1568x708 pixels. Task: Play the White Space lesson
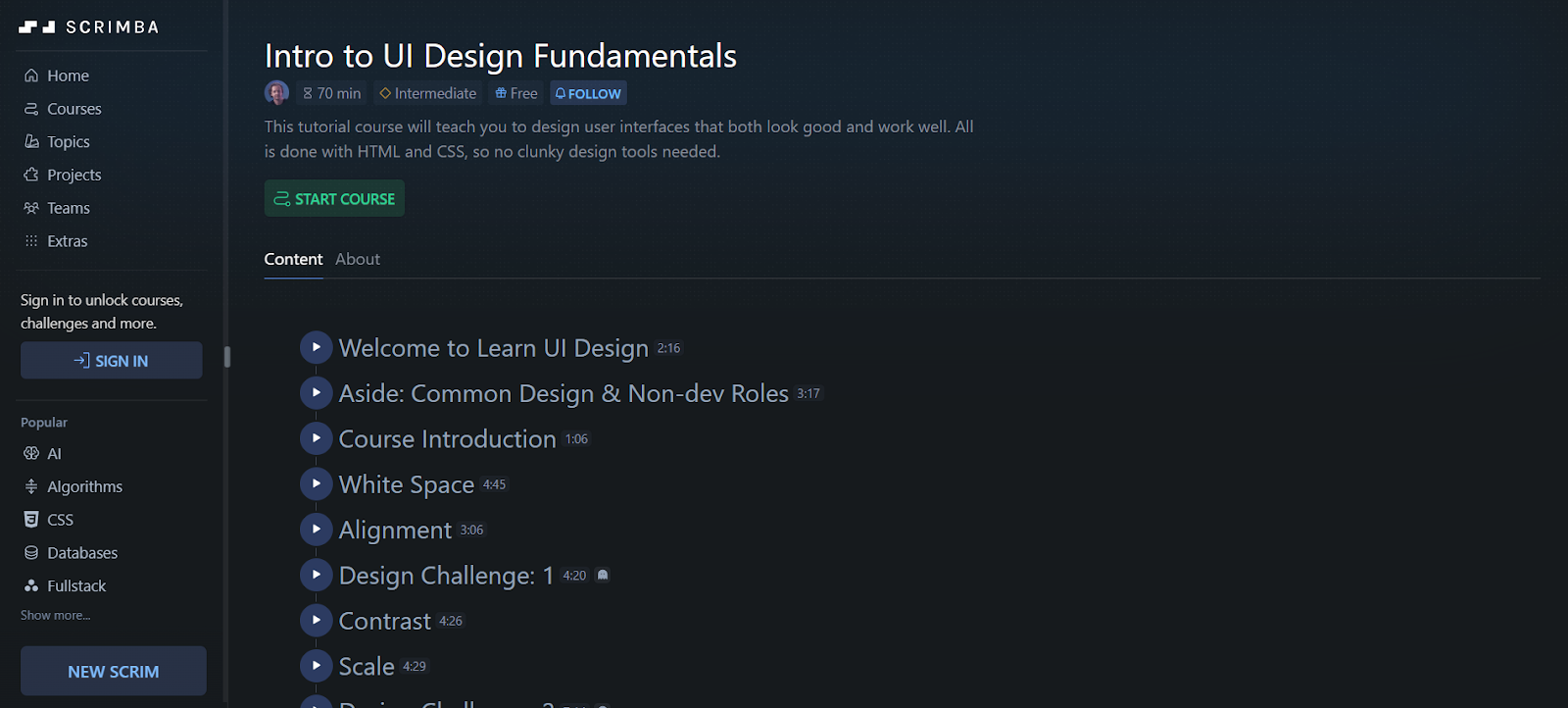click(x=316, y=483)
